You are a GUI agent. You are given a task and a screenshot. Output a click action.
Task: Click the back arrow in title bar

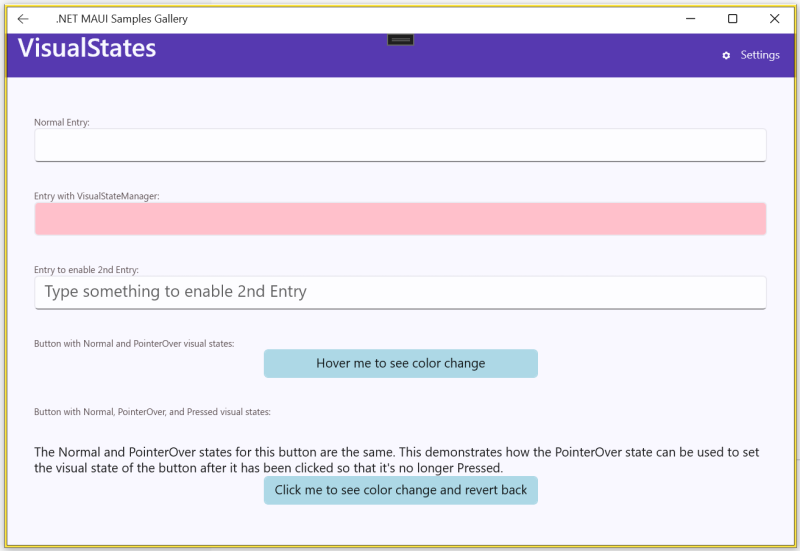coord(23,19)
